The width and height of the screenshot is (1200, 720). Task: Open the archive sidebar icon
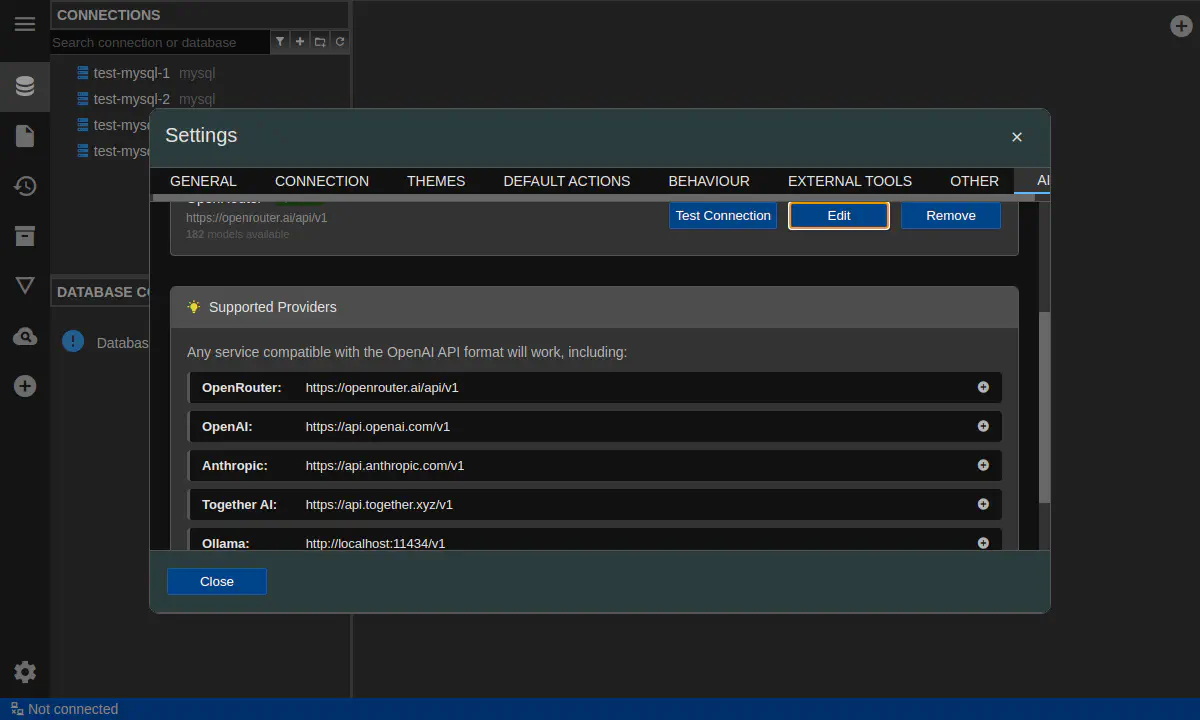(25, 236)
